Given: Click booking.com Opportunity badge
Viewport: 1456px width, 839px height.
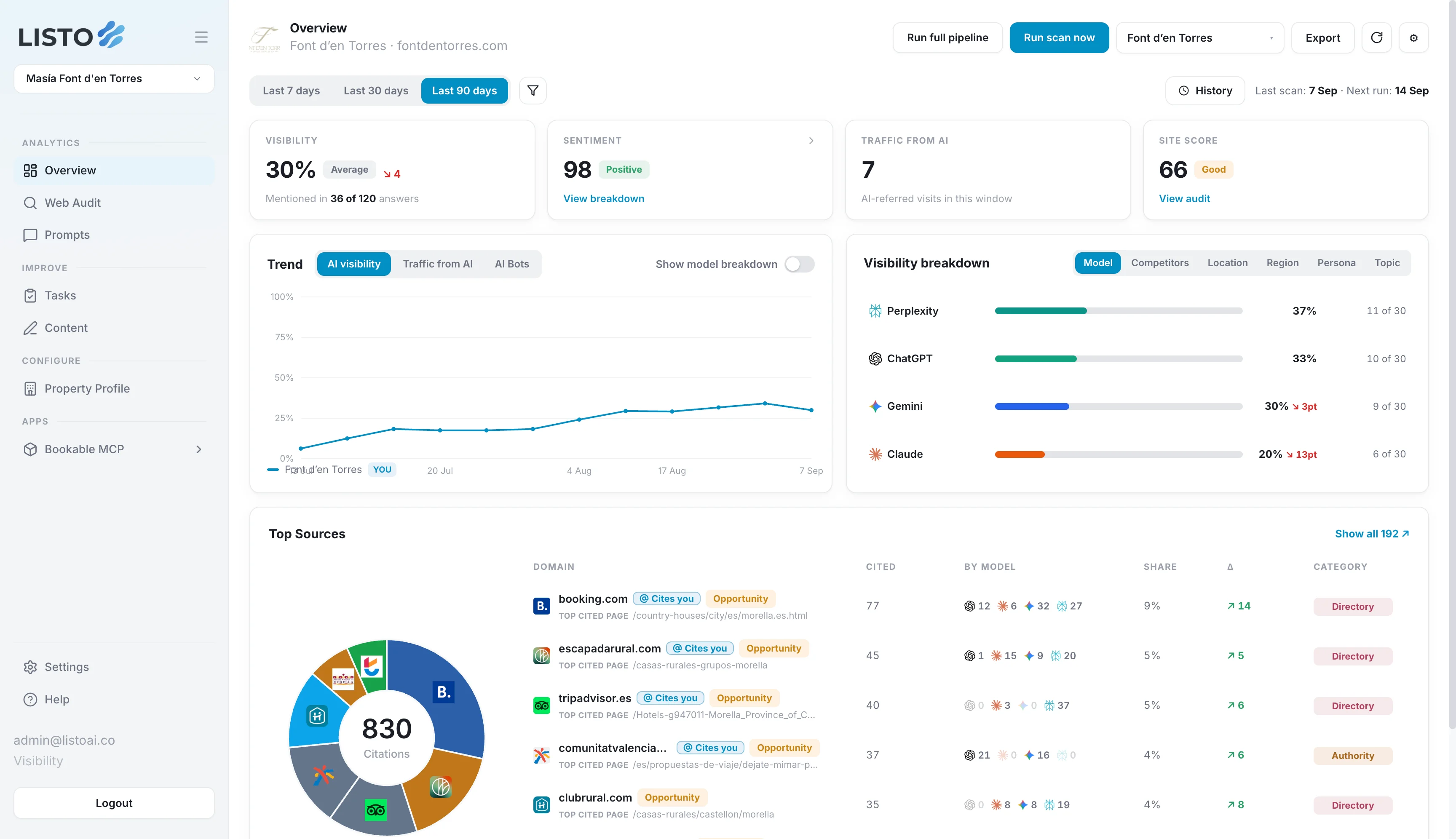Looking at the screenshot, I should coord(740,599).
